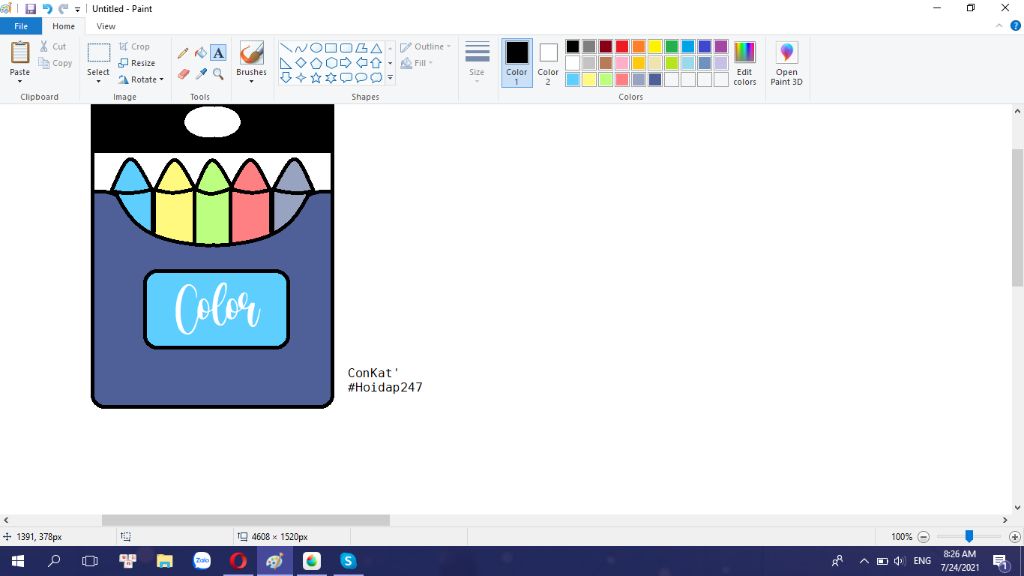The image size is (1024, 576).
Task: Pick the green color swatch
Action: tap(671, 46)
